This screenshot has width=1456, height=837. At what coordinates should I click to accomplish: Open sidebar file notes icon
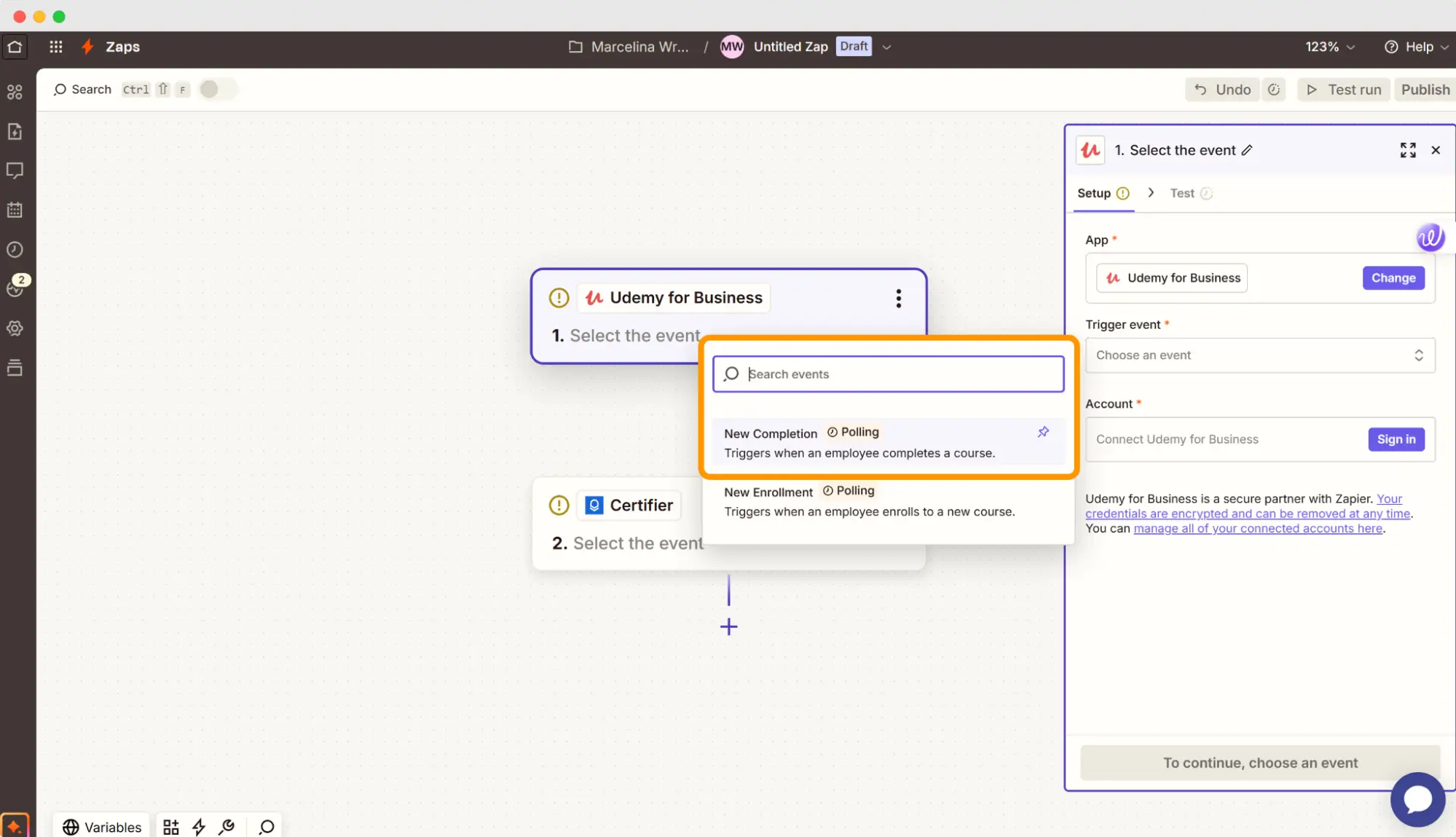pos(15,131)
